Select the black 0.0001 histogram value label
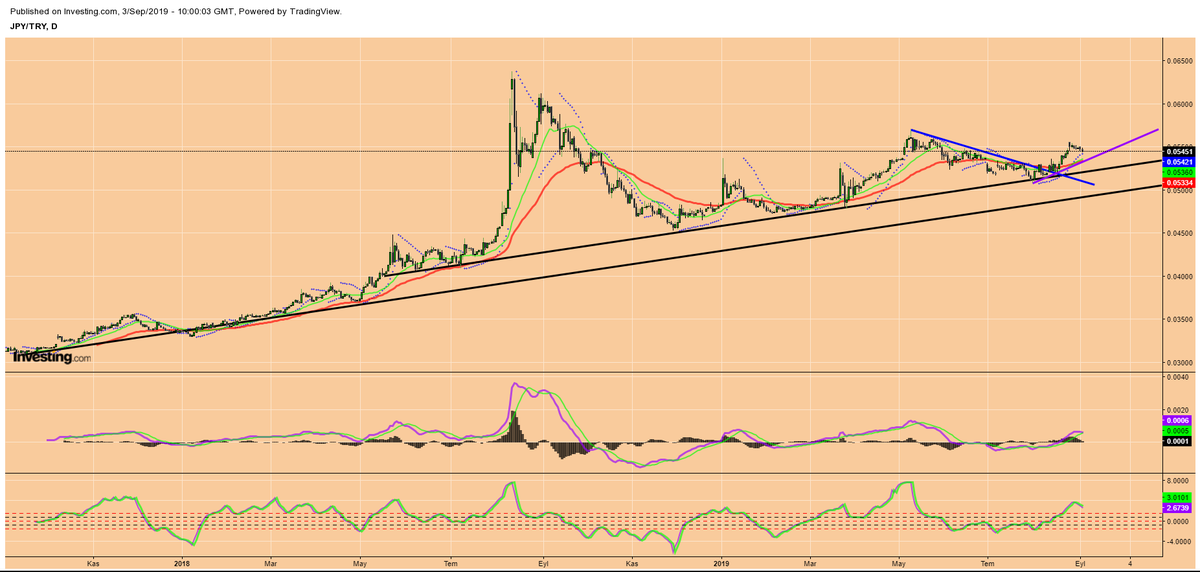1200x572 pixels. pyautogui.click(x=1176, y=441)
